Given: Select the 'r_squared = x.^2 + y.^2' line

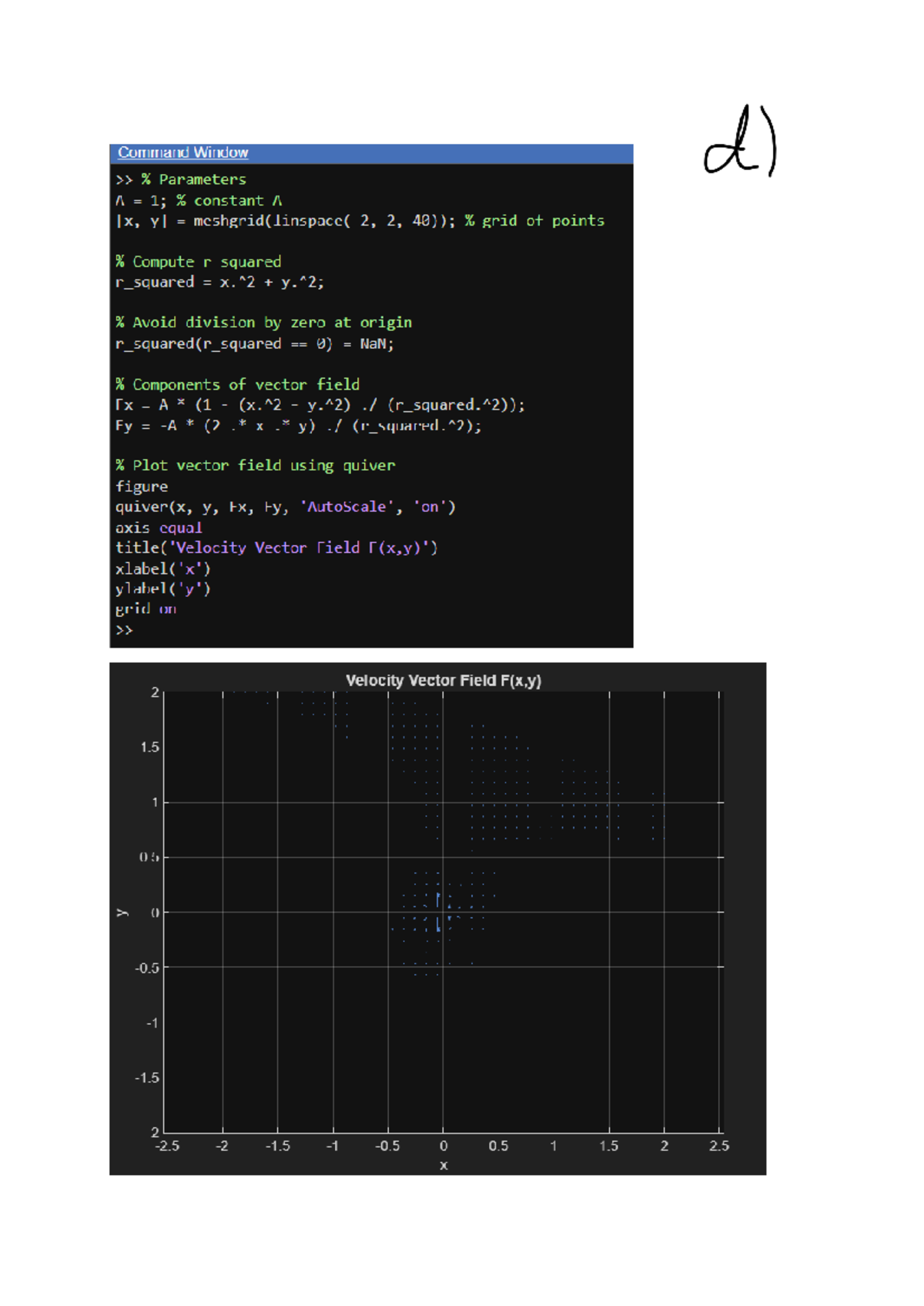Looking at the screenshot, I should [219, 283].
